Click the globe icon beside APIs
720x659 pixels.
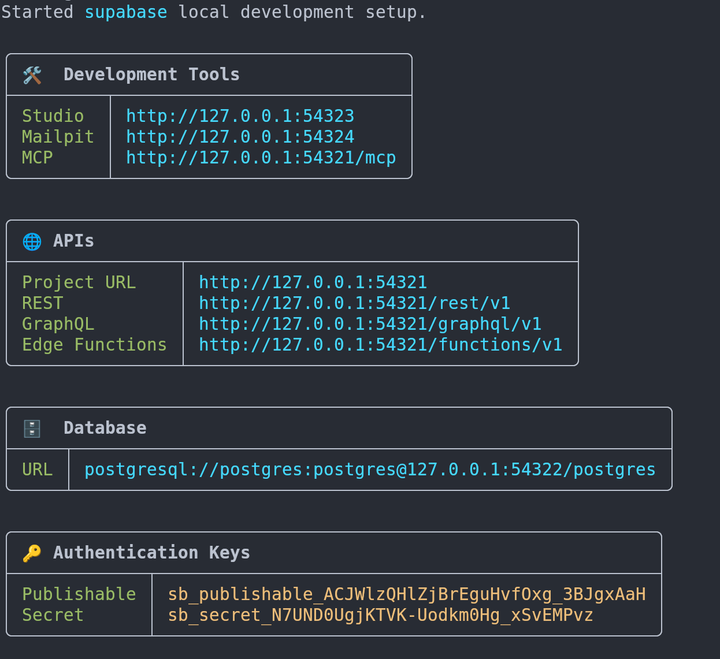pyautogui.click(x=32, y=241)
